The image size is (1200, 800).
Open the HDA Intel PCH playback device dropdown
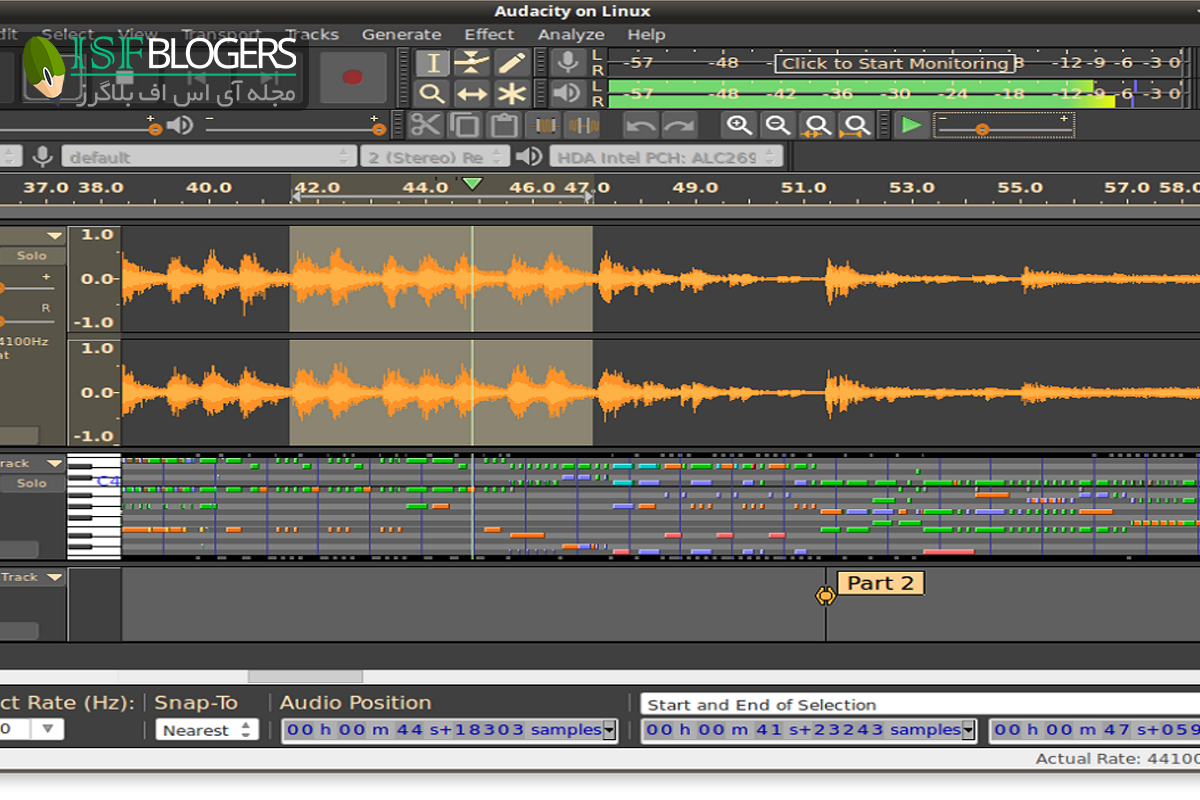(665, 157)
